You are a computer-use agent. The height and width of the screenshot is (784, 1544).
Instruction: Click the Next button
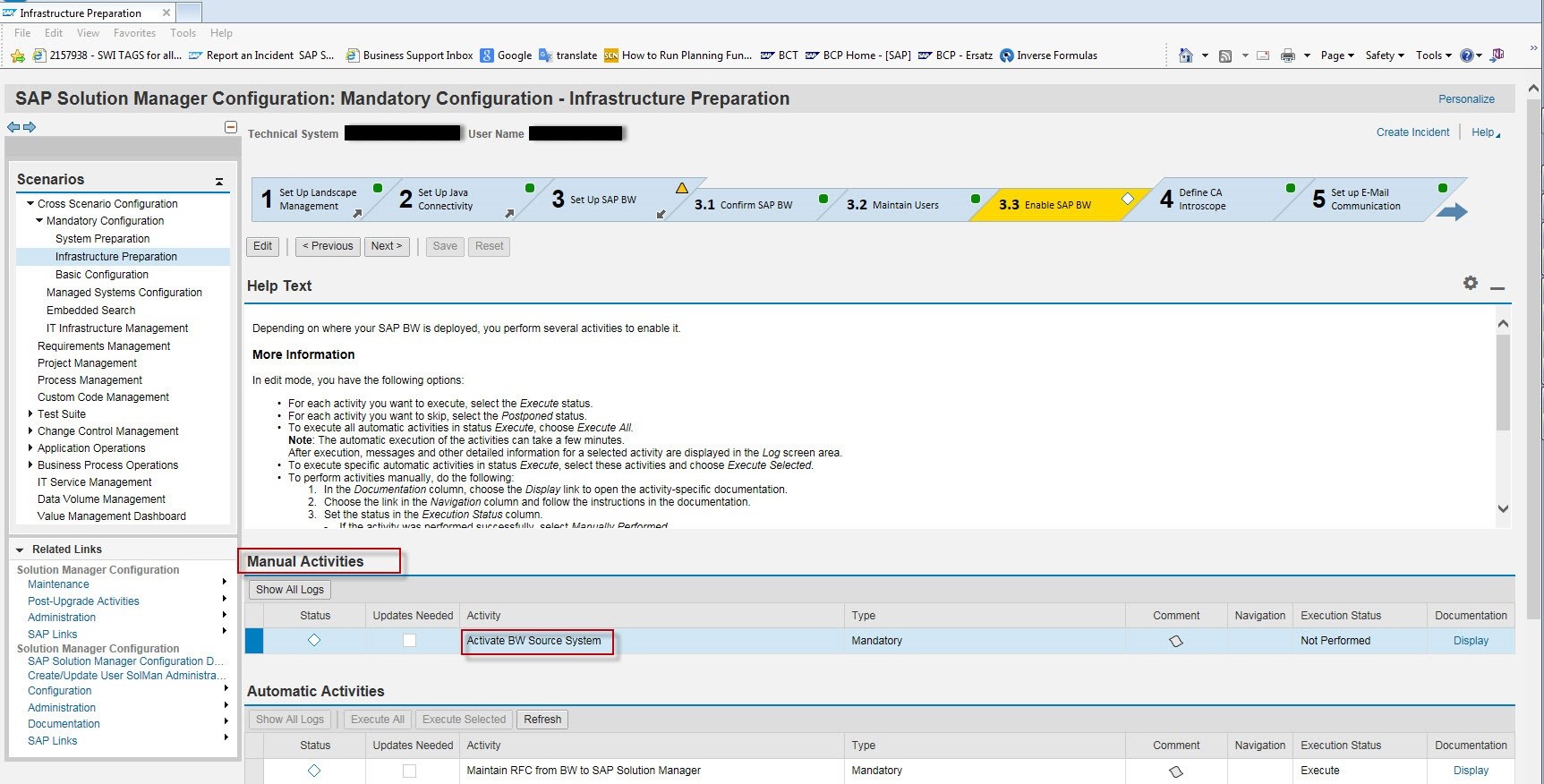pyautogui.click(x=387, y=246)
